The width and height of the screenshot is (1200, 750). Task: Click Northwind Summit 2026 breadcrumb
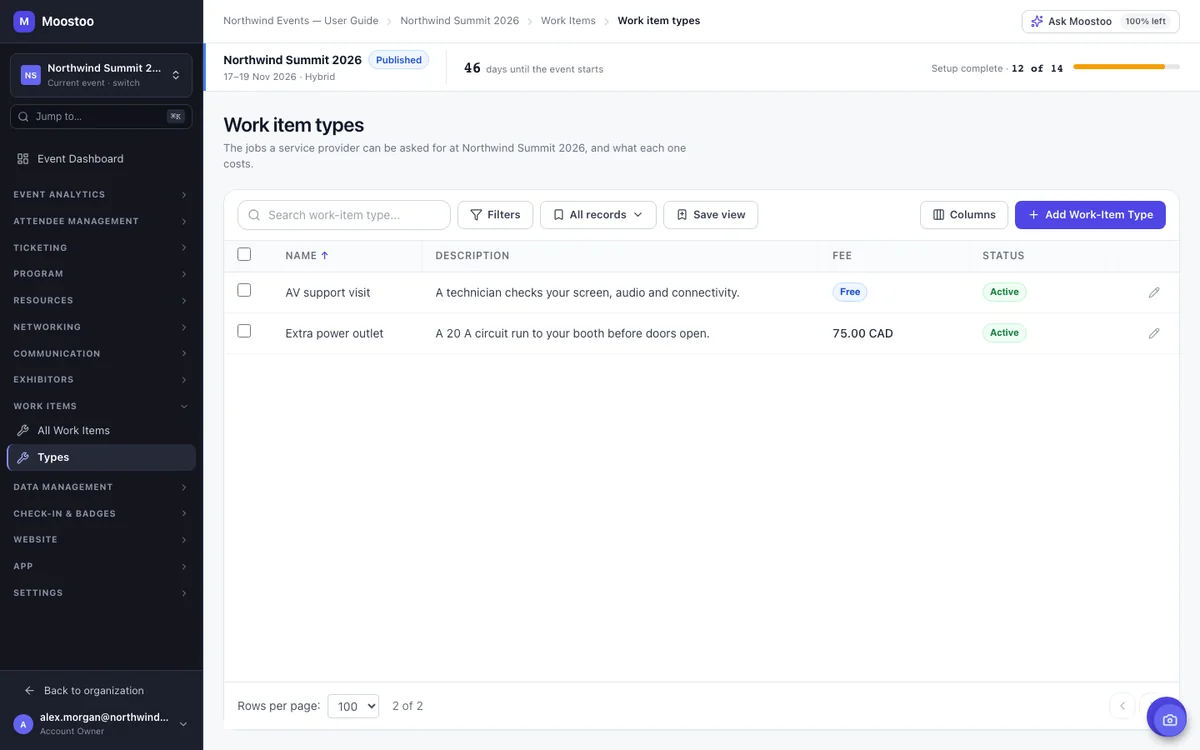(x=460, y=21)
